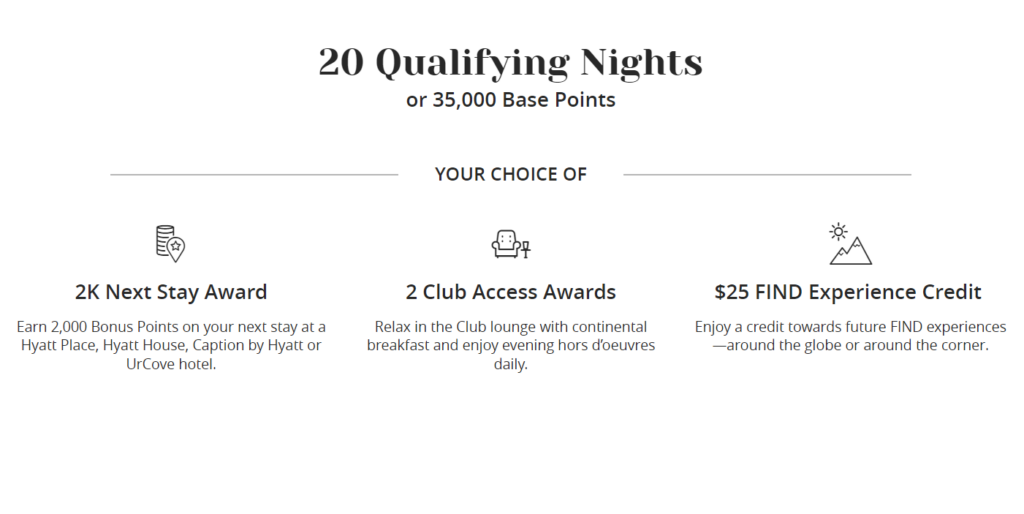Choose the 2 Club Access Awards title
The height and width of the screenshot is (514, 1024).
(510, 292)
